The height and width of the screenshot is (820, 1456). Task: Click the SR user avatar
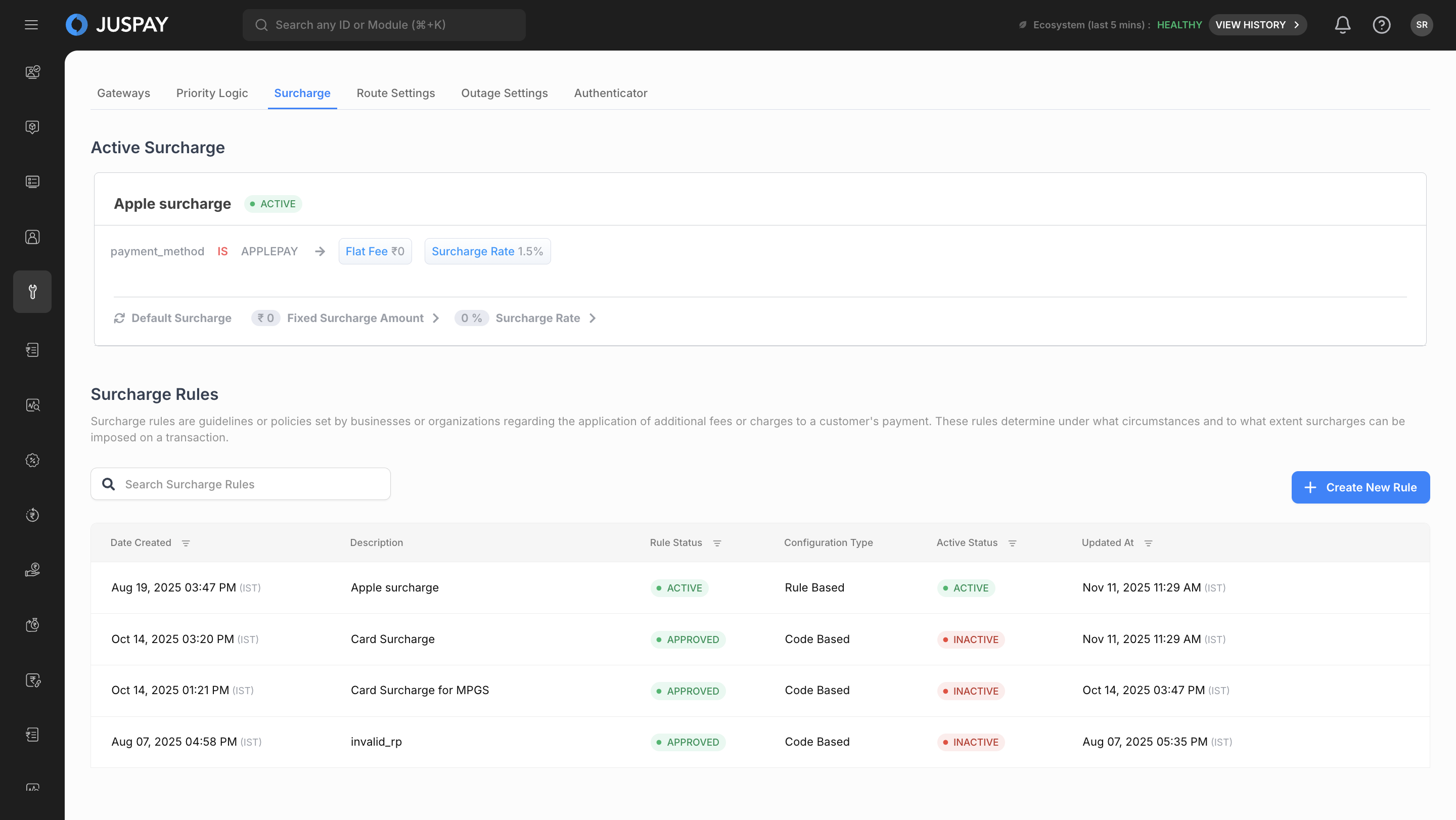[1422, 25]
